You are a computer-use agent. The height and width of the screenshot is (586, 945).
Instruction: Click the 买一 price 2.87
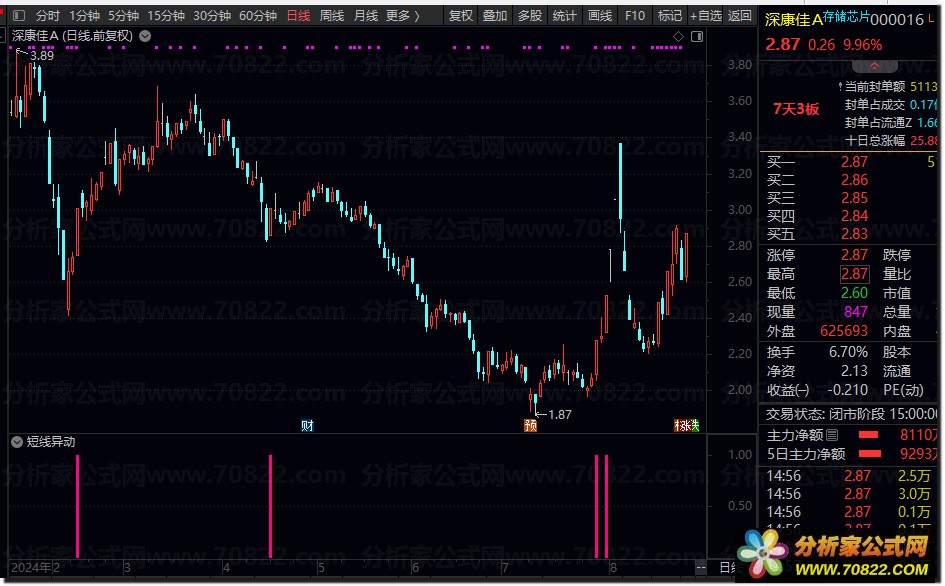click(855, 162)
